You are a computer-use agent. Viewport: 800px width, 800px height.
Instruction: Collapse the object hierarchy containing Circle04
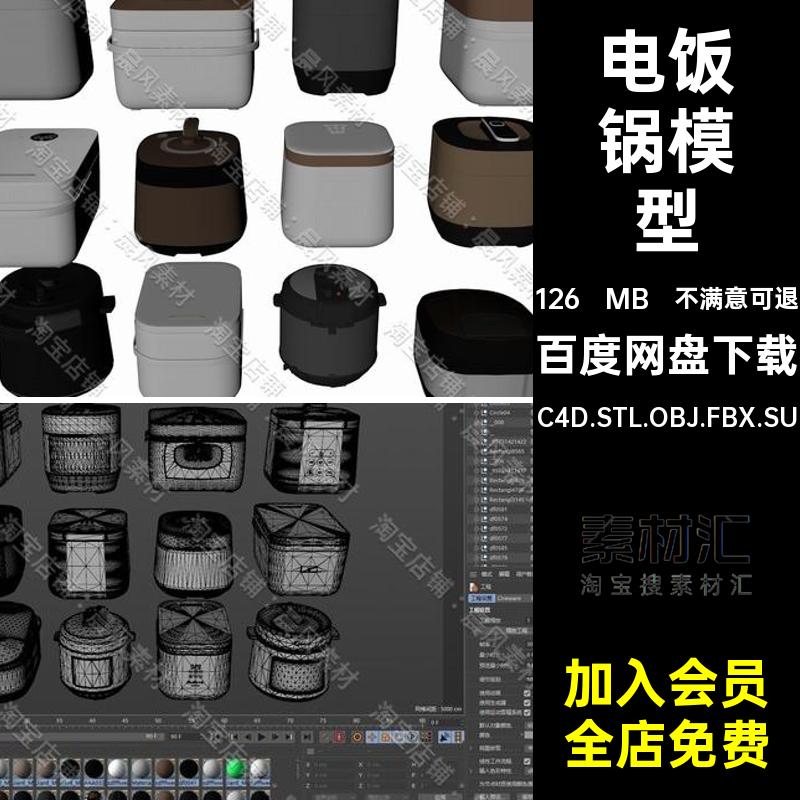pos(476,411)
